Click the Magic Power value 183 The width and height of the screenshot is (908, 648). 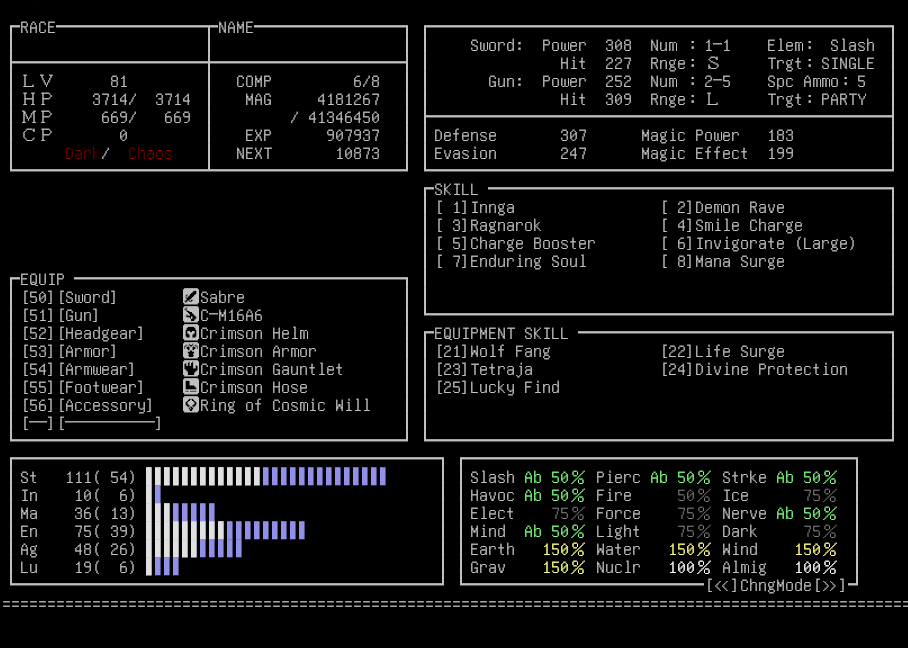781,136
